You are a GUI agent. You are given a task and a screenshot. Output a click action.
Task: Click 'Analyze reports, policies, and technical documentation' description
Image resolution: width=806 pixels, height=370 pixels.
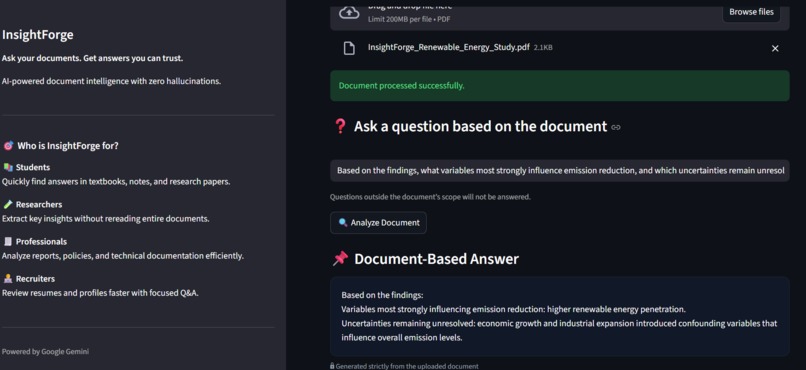point(123,256)
